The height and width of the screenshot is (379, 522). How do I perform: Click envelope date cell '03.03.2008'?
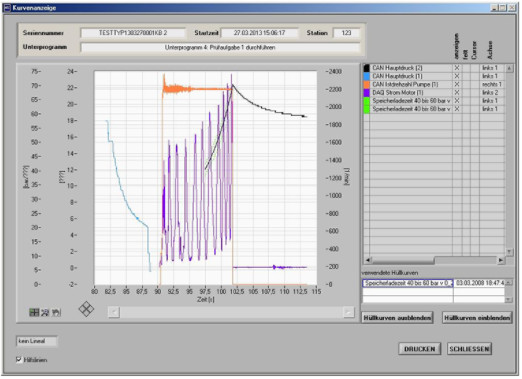pos(479,283)
